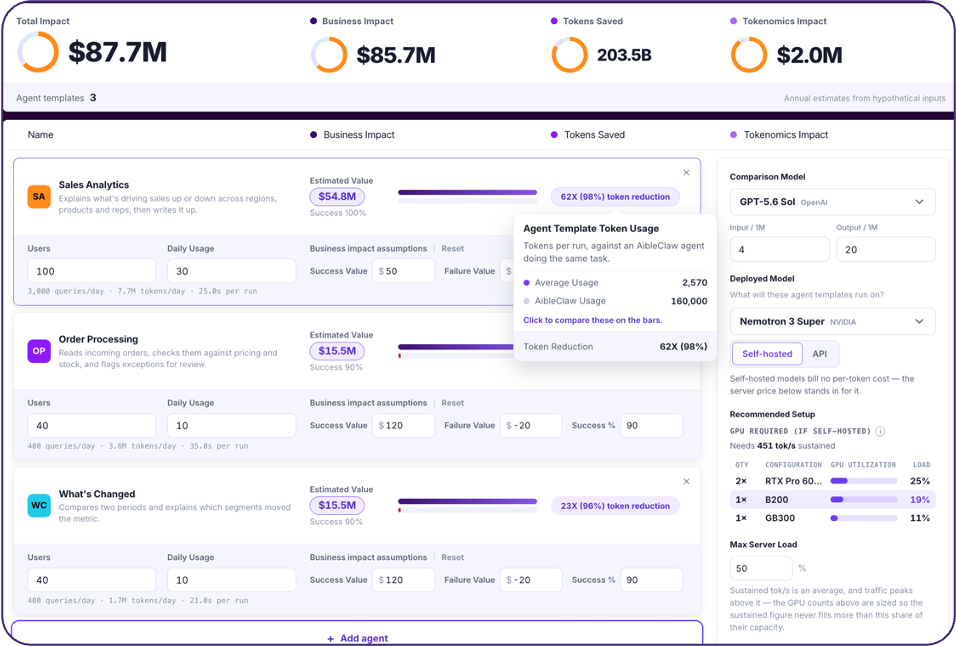Click the Business Impact donut chart icon
This screenshot has height=646, width=956.
[x=329, y=55]
